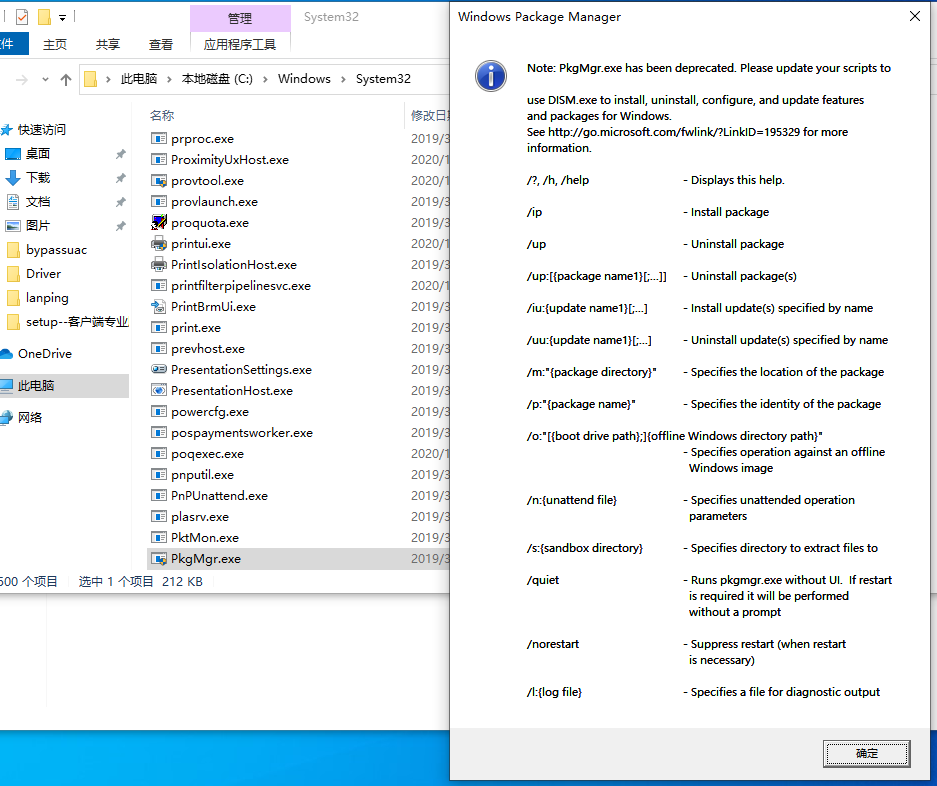
Task: Select OneDrive in navigation pane
Action: [x=44, y=354]
